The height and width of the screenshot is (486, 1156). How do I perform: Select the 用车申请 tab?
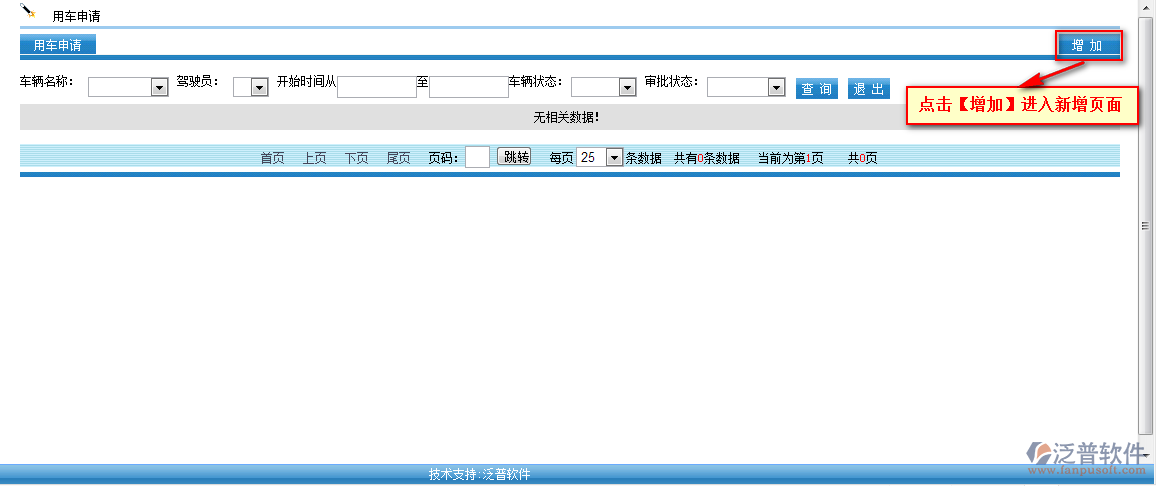pos(57,45)
